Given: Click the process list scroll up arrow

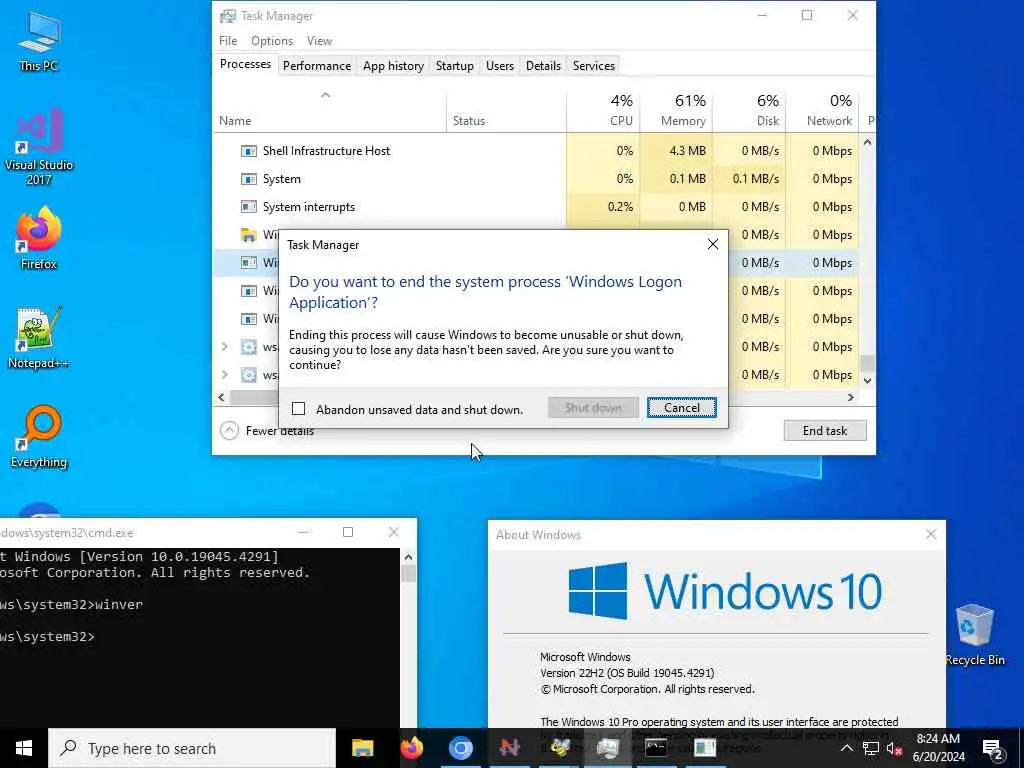Looking at the screenshot, I should click(x=867, y=142).
